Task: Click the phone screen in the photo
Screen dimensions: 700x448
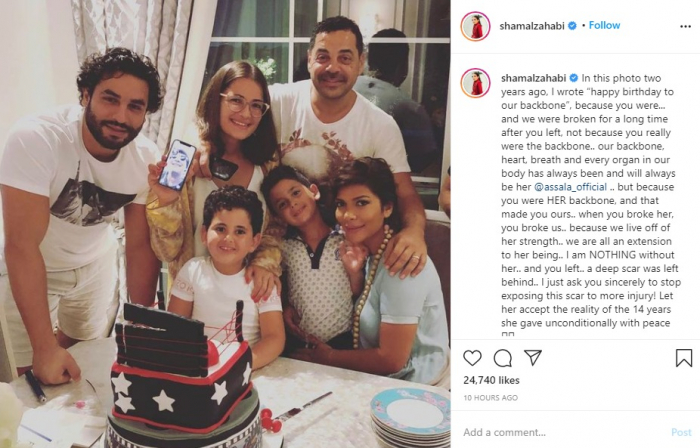Action: coord(178,165)
